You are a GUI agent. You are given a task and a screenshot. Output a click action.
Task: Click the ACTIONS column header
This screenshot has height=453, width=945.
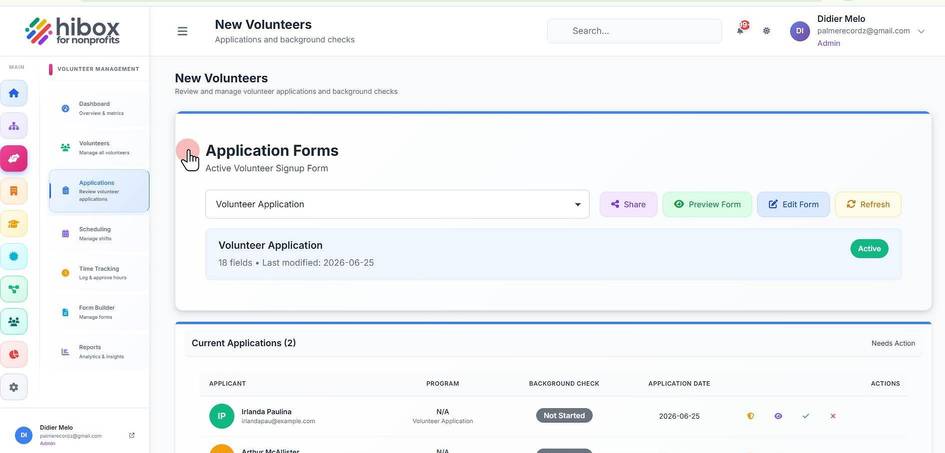click(x=885, y=384)
